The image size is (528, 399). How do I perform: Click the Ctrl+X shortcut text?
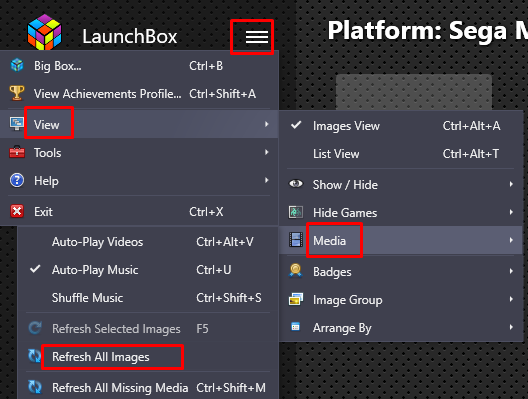pyautogui.click(x=206, y=212)
